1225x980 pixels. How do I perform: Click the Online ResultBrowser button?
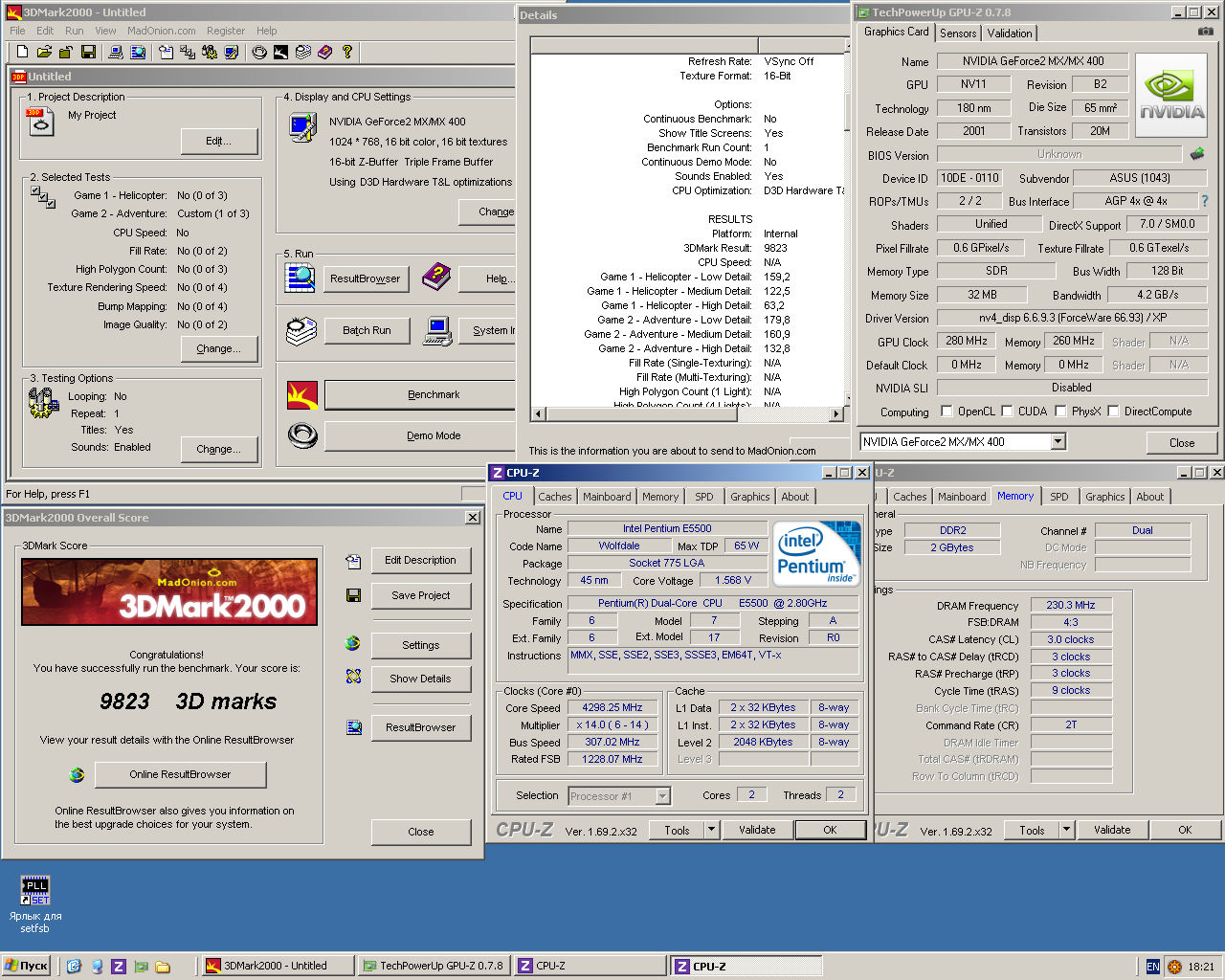[x=180, y=774]
